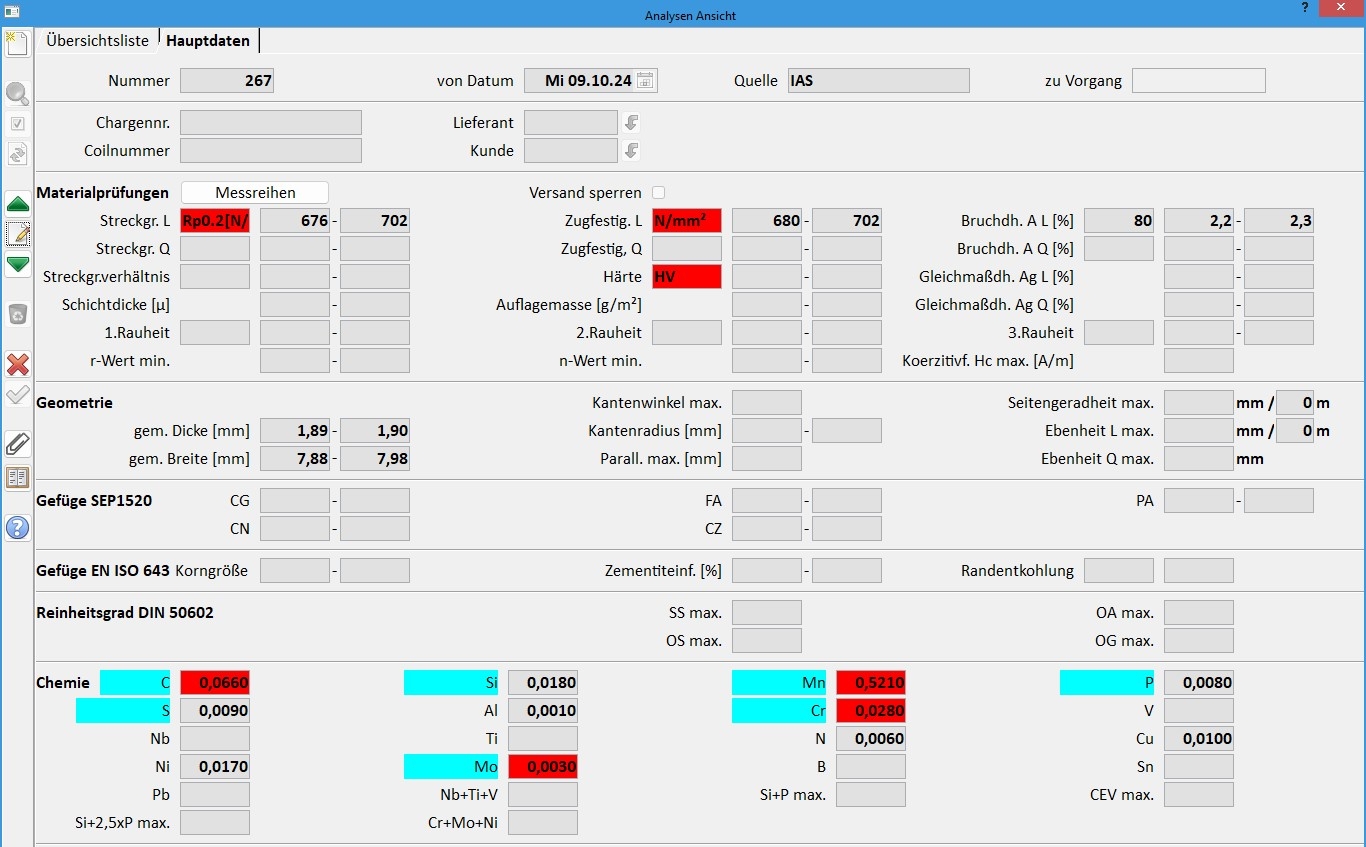Viewport: 1366px width, 847px height.
Task: Click the lookup arrow icon beside Kunde
Action: point(631,151)
